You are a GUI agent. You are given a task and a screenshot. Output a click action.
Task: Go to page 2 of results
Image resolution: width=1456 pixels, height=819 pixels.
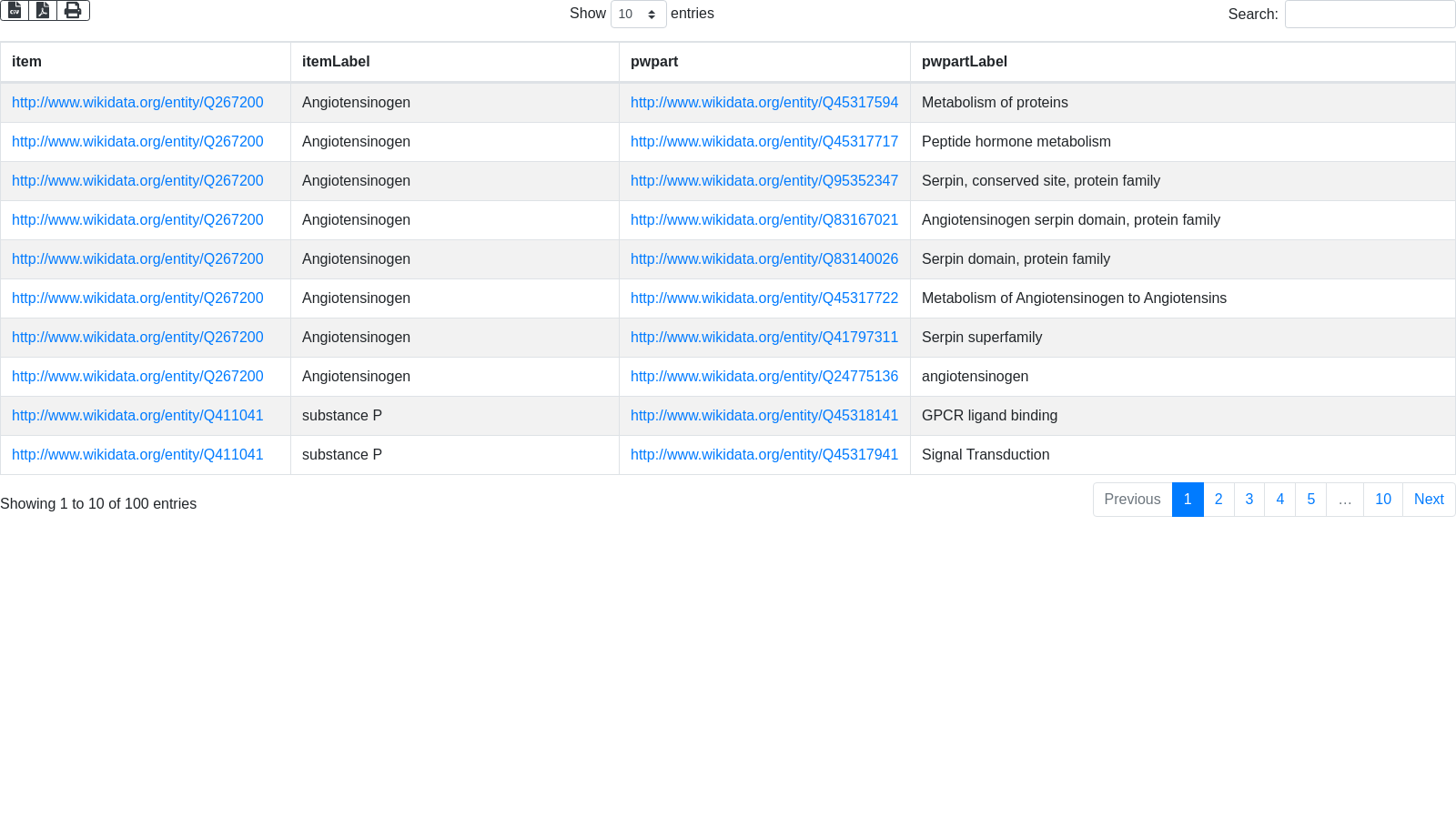click(1218, 500)
